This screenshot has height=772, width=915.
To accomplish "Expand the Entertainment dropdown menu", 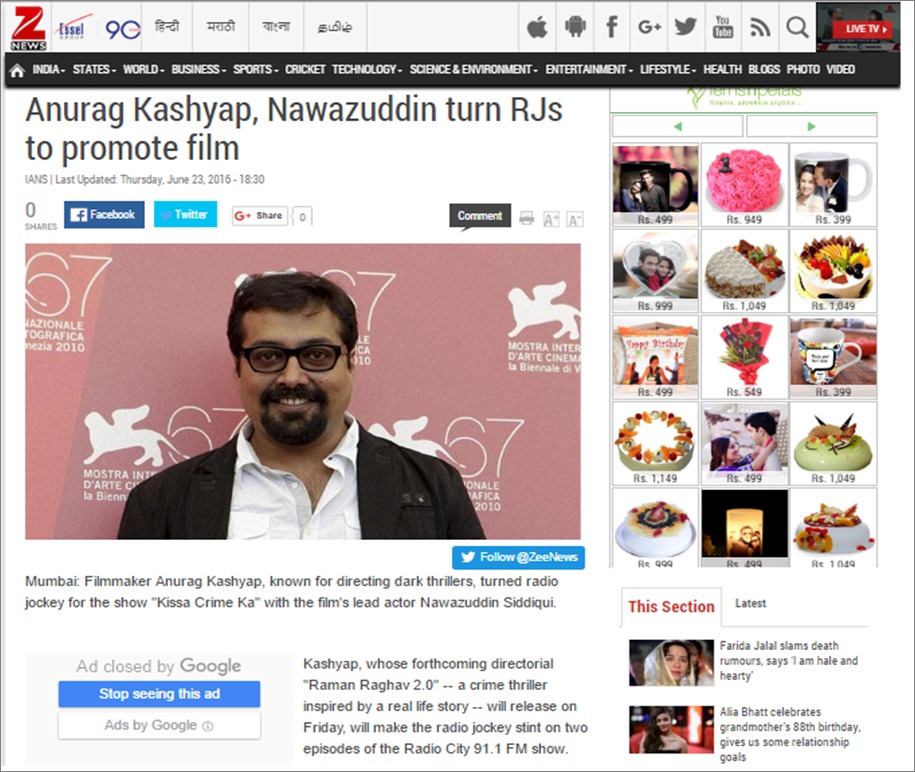I will [589, 70].
